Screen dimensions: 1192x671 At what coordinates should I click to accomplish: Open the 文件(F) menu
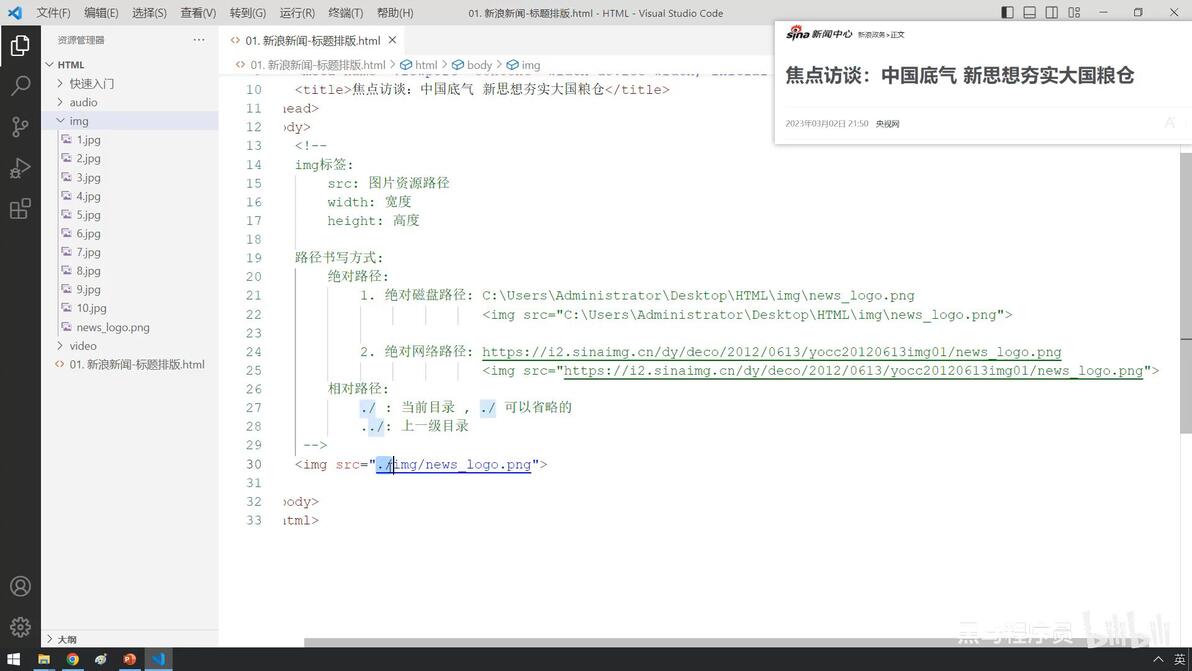(x=53, y=13)
